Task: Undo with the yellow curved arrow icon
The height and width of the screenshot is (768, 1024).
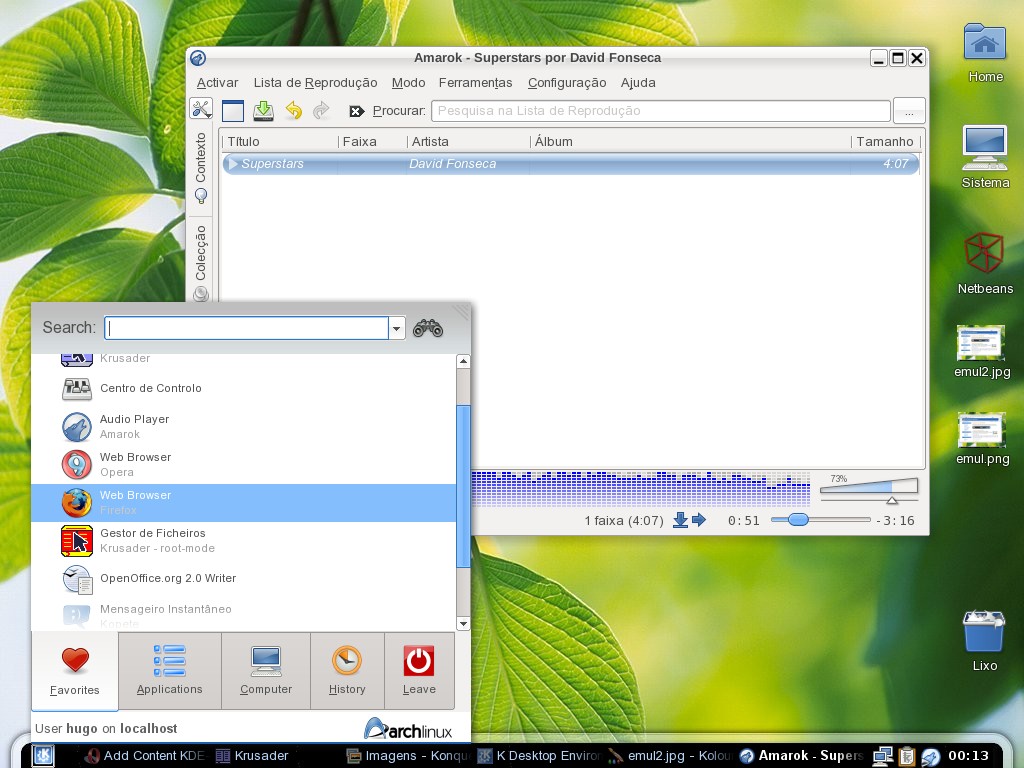Action: click(x=294, y=110)
